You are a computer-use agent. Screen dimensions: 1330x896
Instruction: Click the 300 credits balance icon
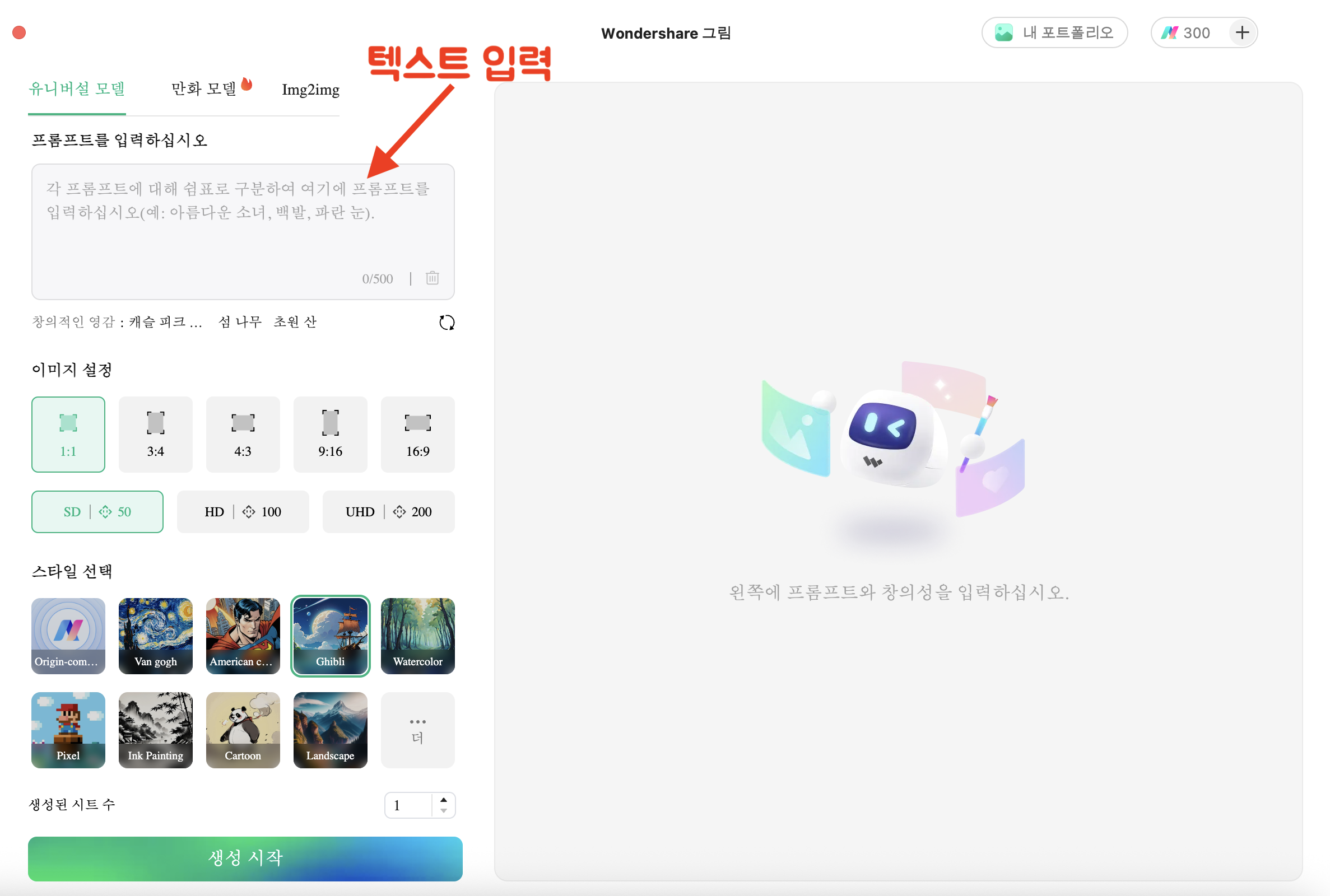pos(1170,32)
